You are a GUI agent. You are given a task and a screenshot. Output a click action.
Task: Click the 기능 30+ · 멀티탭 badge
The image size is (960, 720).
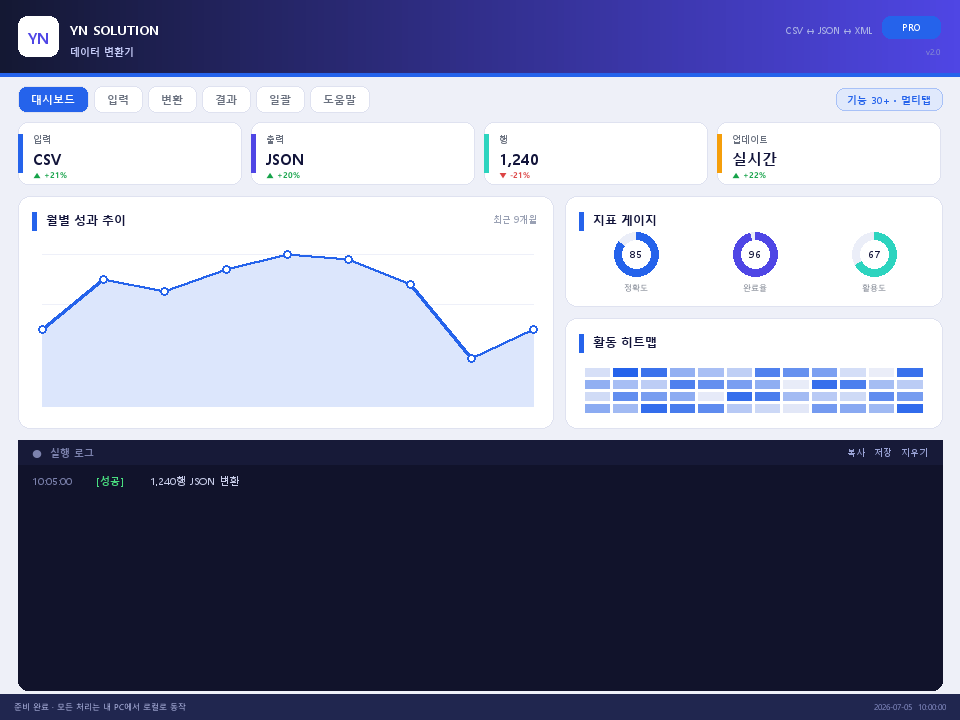[x=889, y=100]
